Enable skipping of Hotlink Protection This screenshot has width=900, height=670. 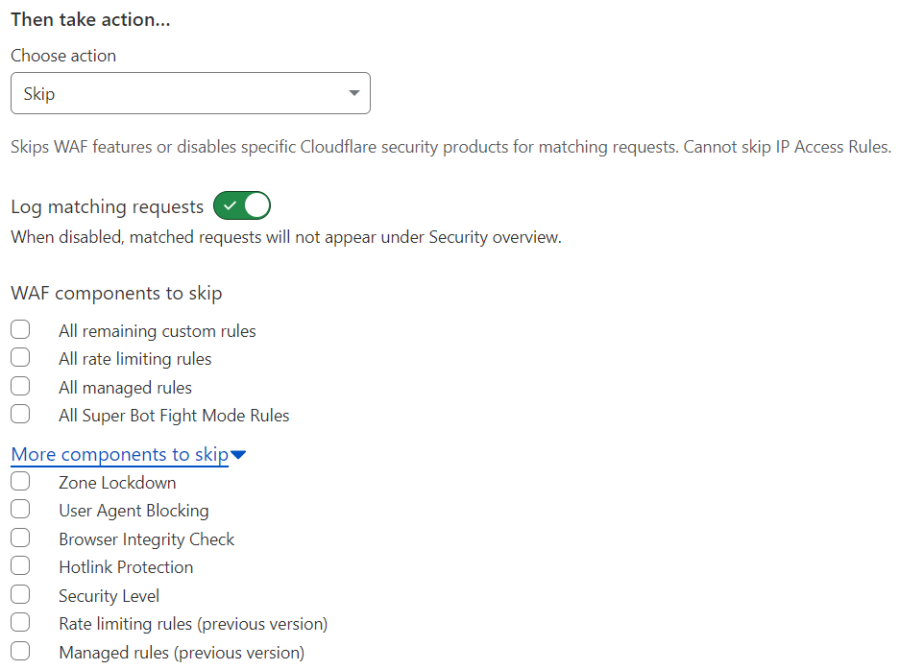coord(20,566)
